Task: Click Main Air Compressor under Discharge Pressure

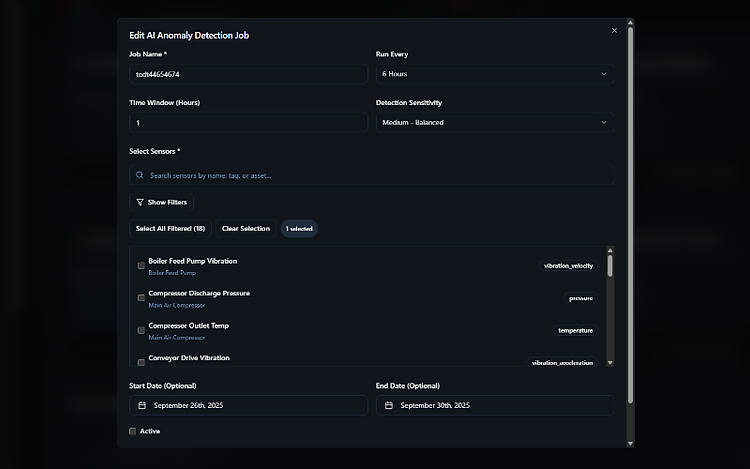Action: 177,305
